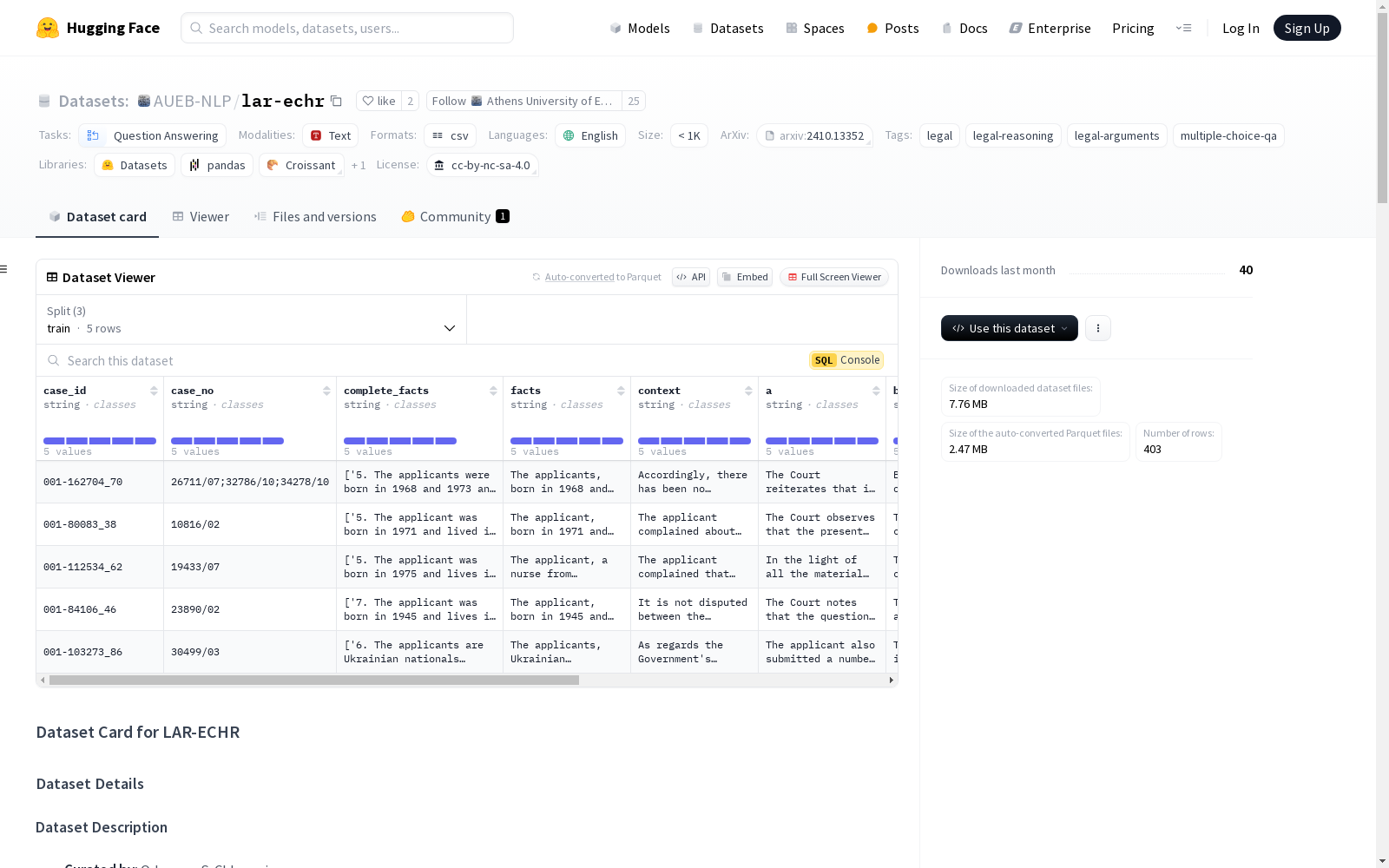
Task: Open the API button in Dataset Viewer
Action: (691, 277)
